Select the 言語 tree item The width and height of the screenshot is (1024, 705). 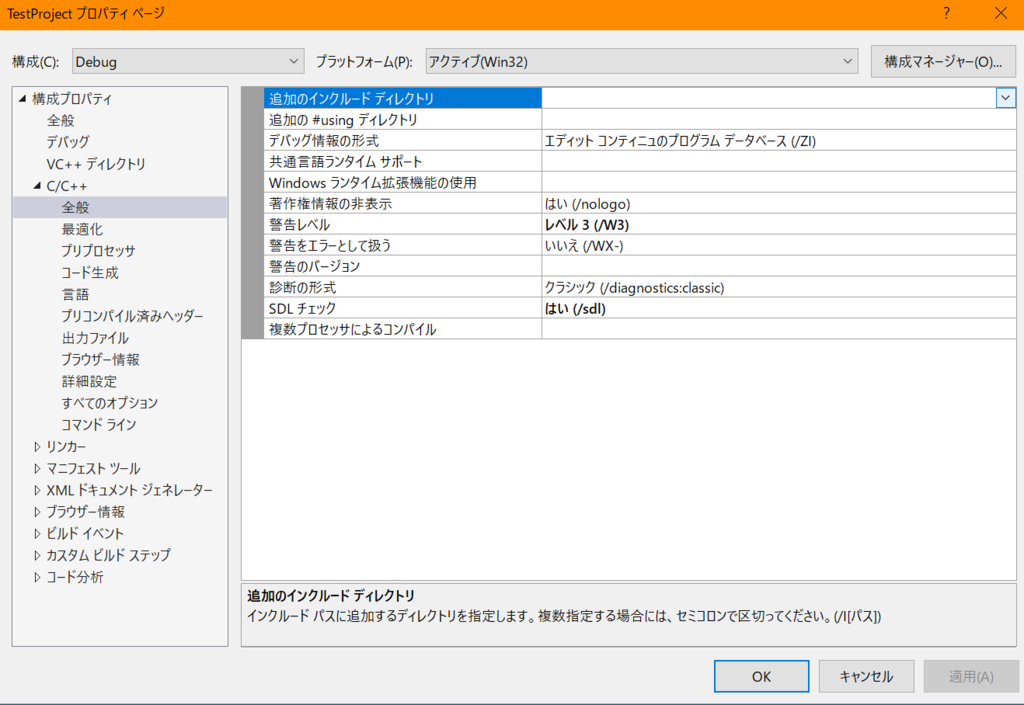click(x=75, y=294)
